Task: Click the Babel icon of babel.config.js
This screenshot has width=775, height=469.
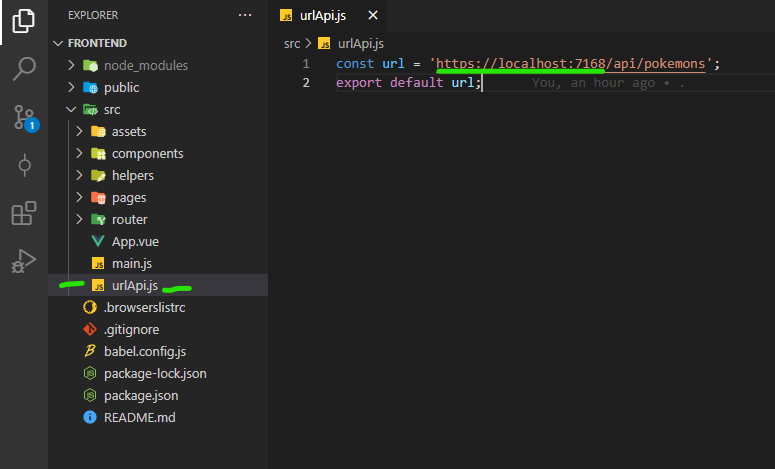Action: coord(90,351)
